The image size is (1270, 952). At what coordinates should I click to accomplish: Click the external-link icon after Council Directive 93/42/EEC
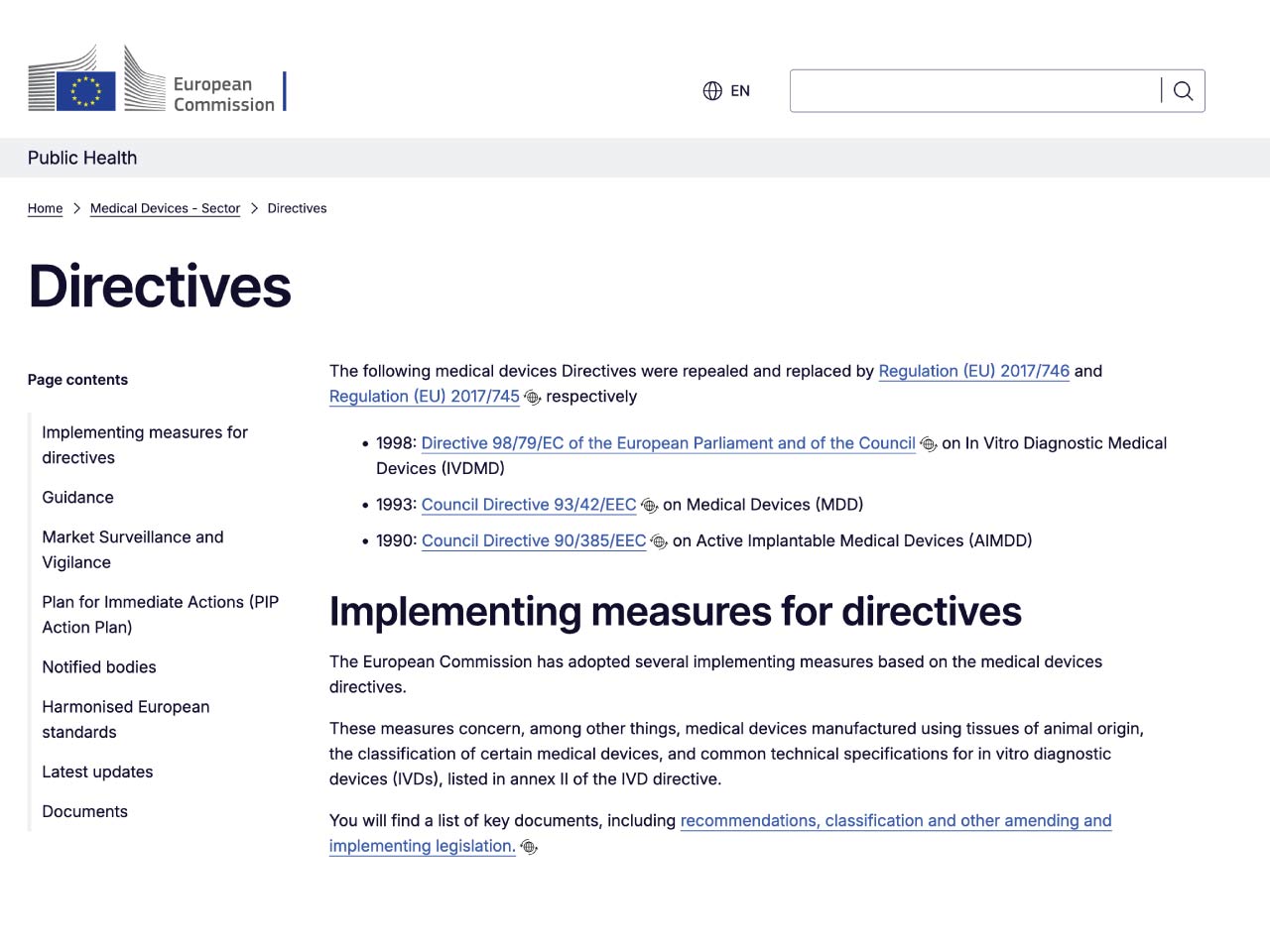coord(650,506)
